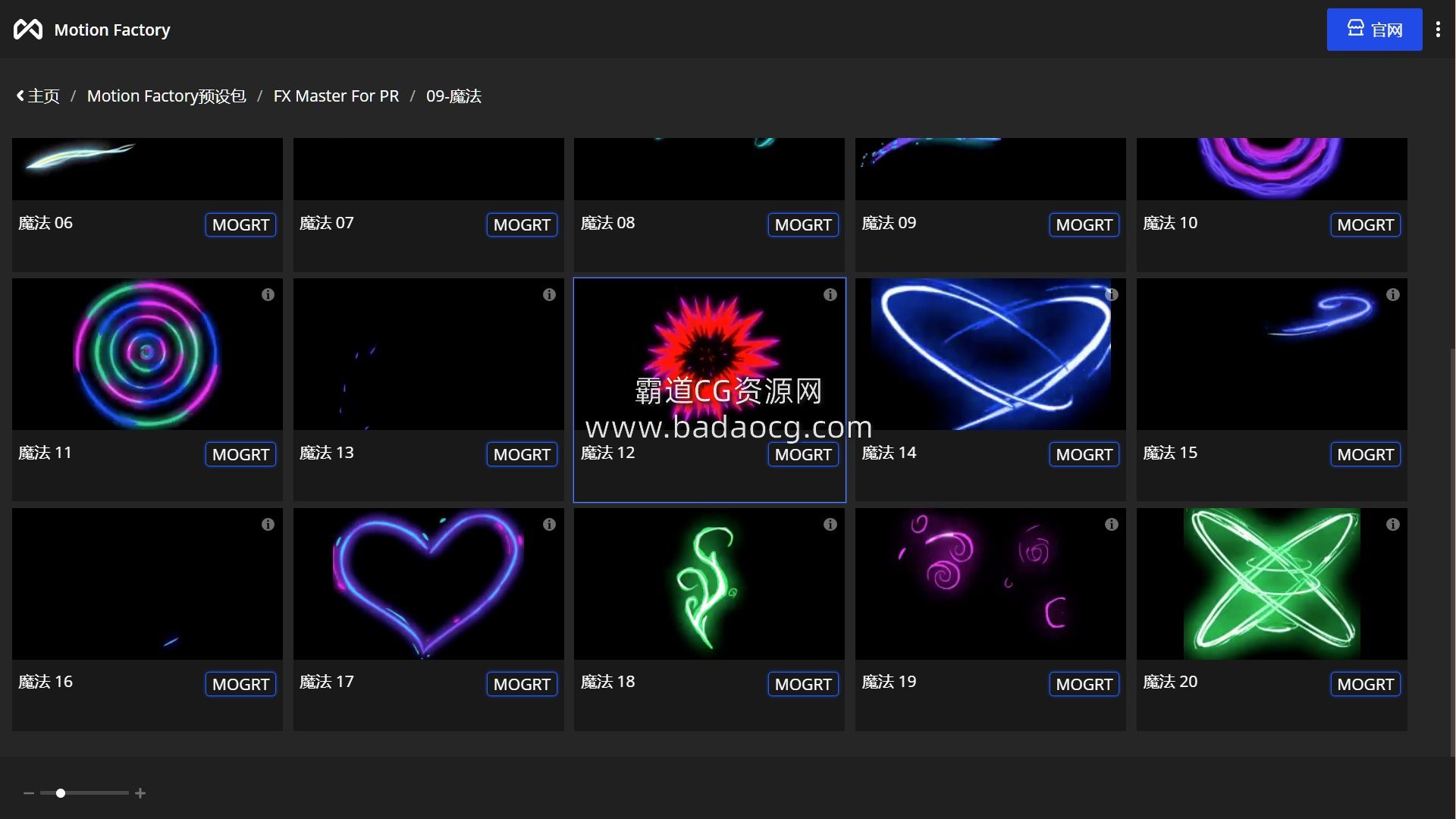Open info icon for 魔法 17

coord(549,524)
